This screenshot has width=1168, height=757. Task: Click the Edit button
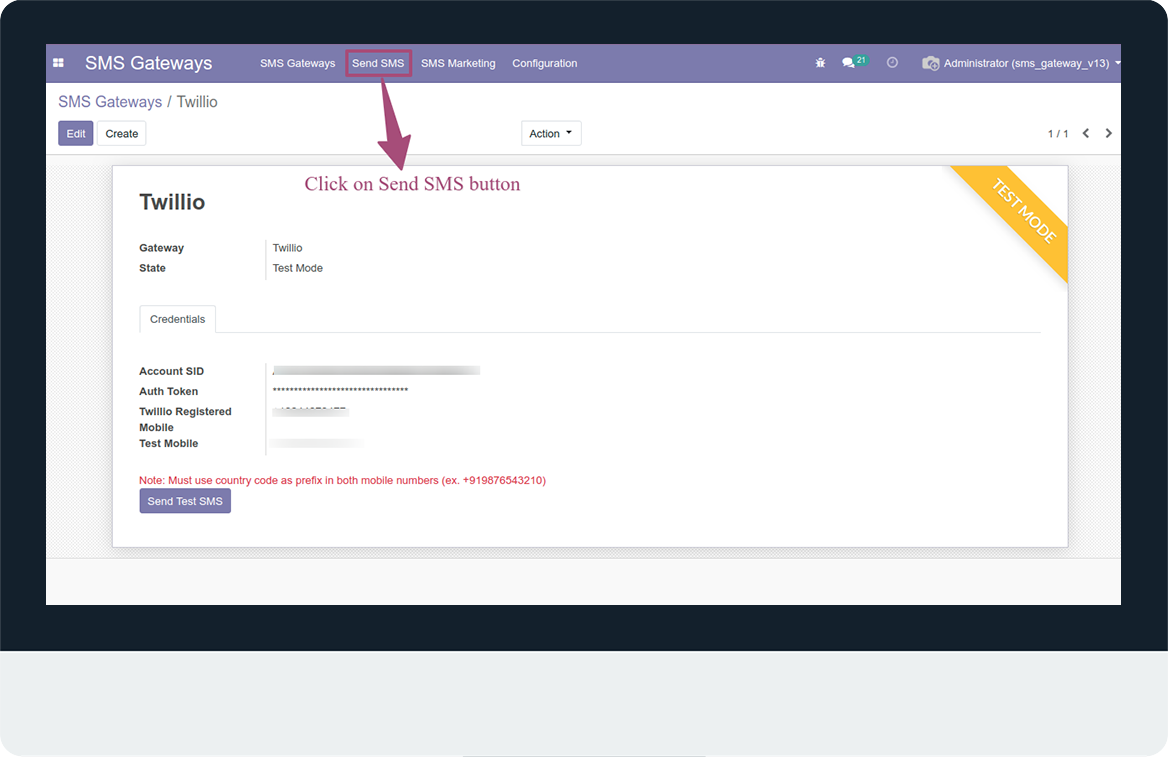click(x=76, y=133)
